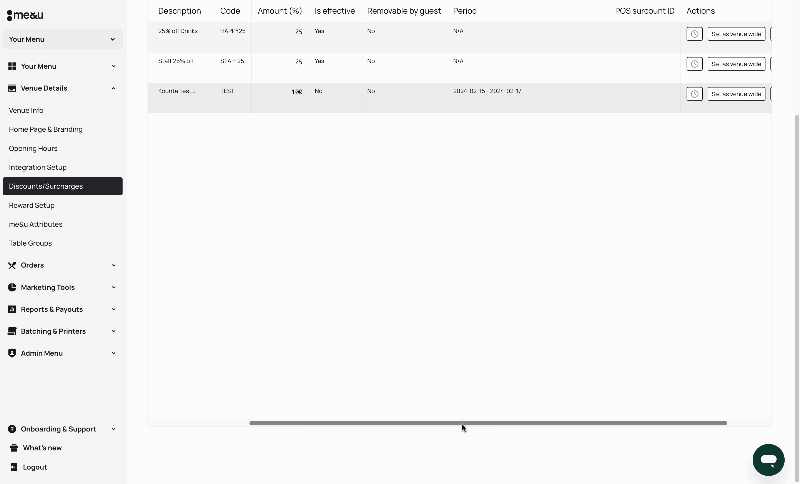
Task: Expand Onboarding & Support chevron
Action: 113,429
